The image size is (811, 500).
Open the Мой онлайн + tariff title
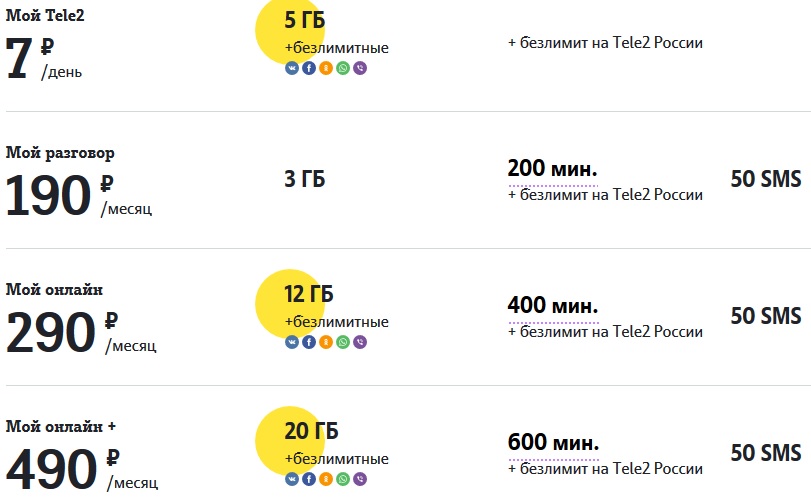click(x=61, y=427)
